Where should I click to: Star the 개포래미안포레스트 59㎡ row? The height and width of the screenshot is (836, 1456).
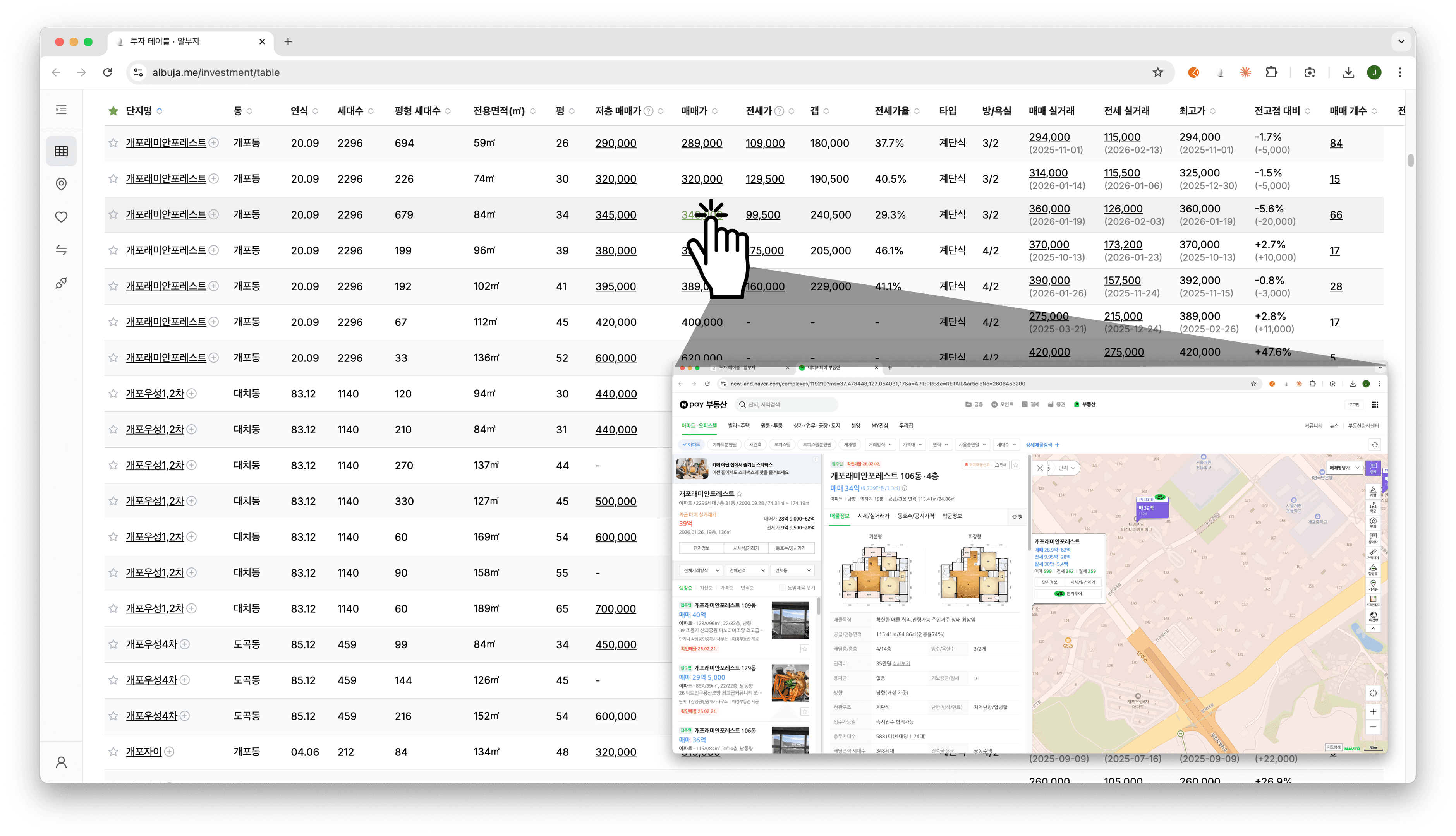(x=113, y=143)
